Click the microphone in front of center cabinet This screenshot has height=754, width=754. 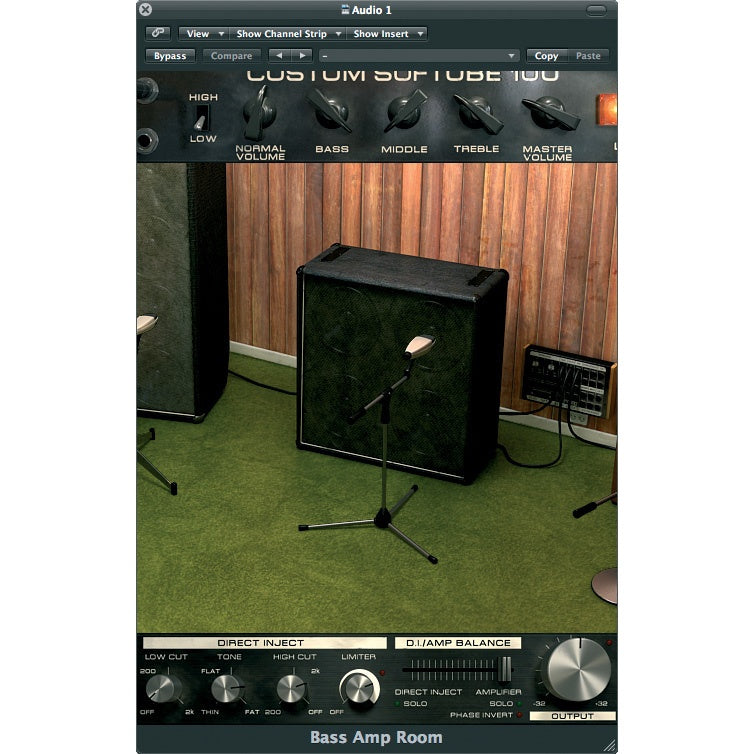[x=419, y=347]
